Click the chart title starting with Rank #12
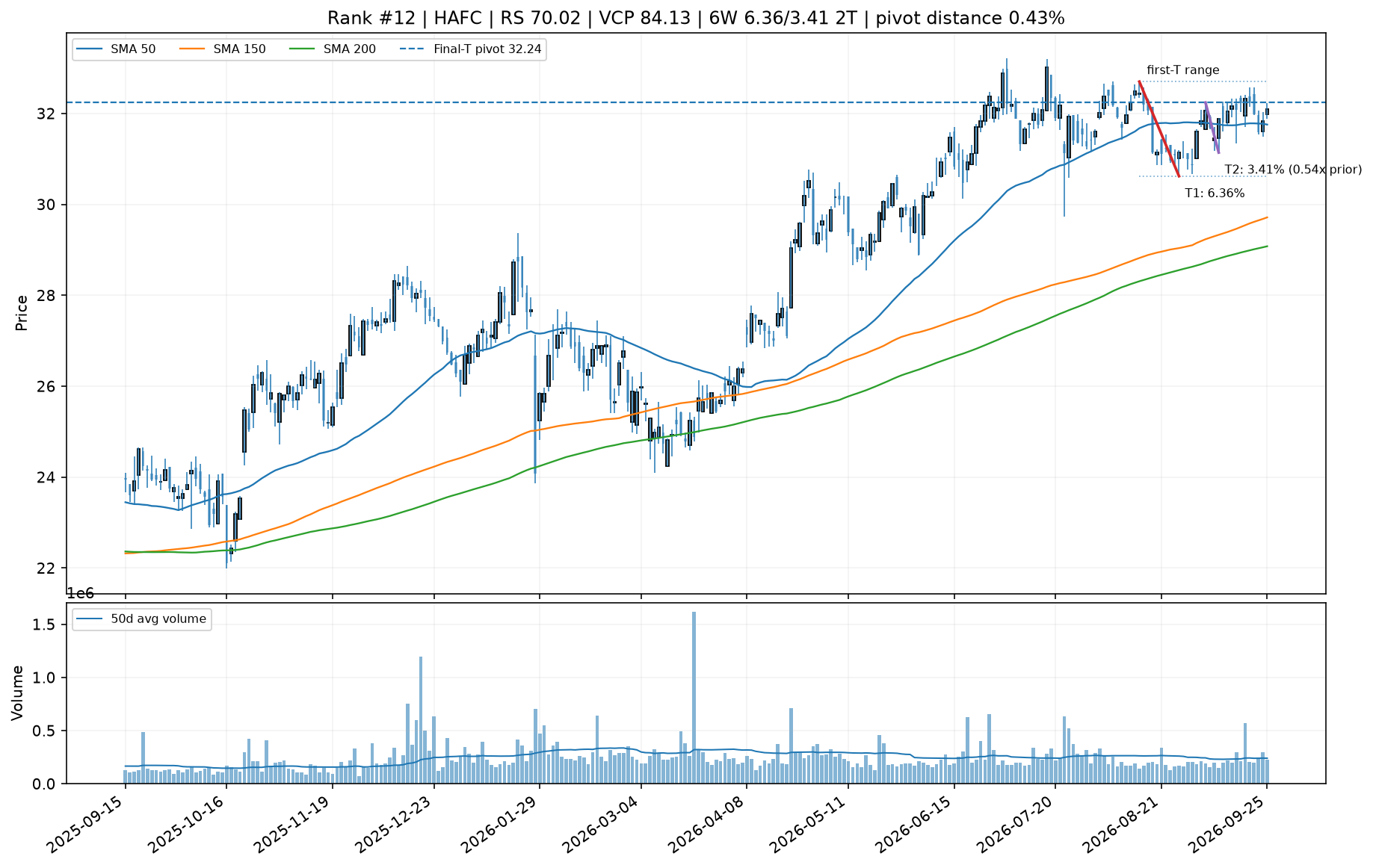The height and width of the screenshot is (868, 1373). (x=696, y=18)
